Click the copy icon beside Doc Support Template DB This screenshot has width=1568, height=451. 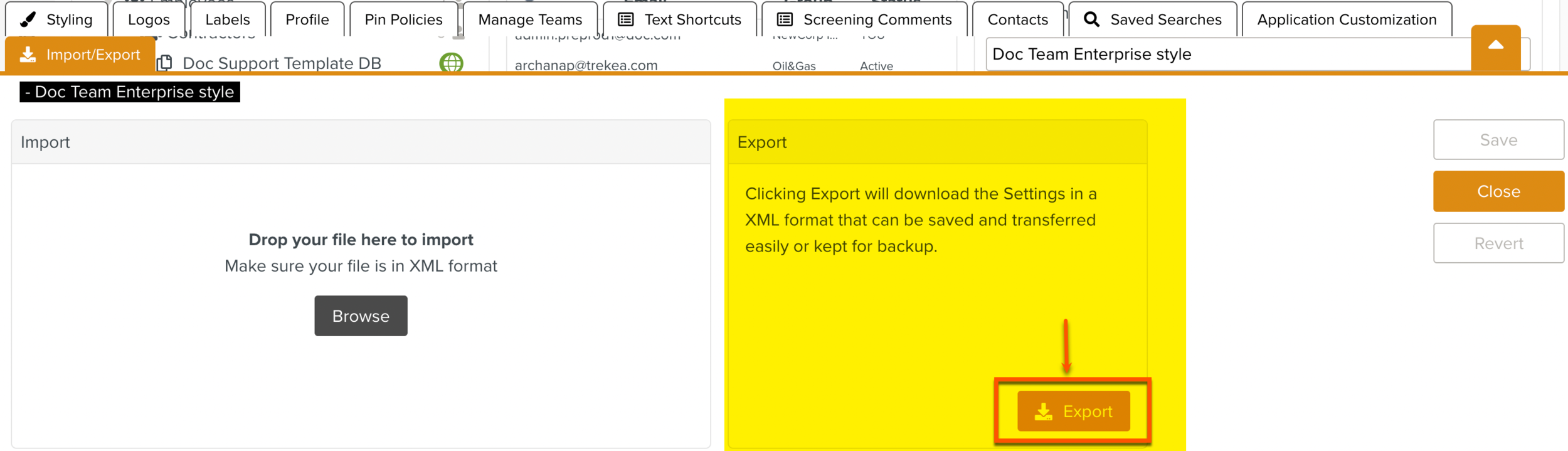click(164, 63)
